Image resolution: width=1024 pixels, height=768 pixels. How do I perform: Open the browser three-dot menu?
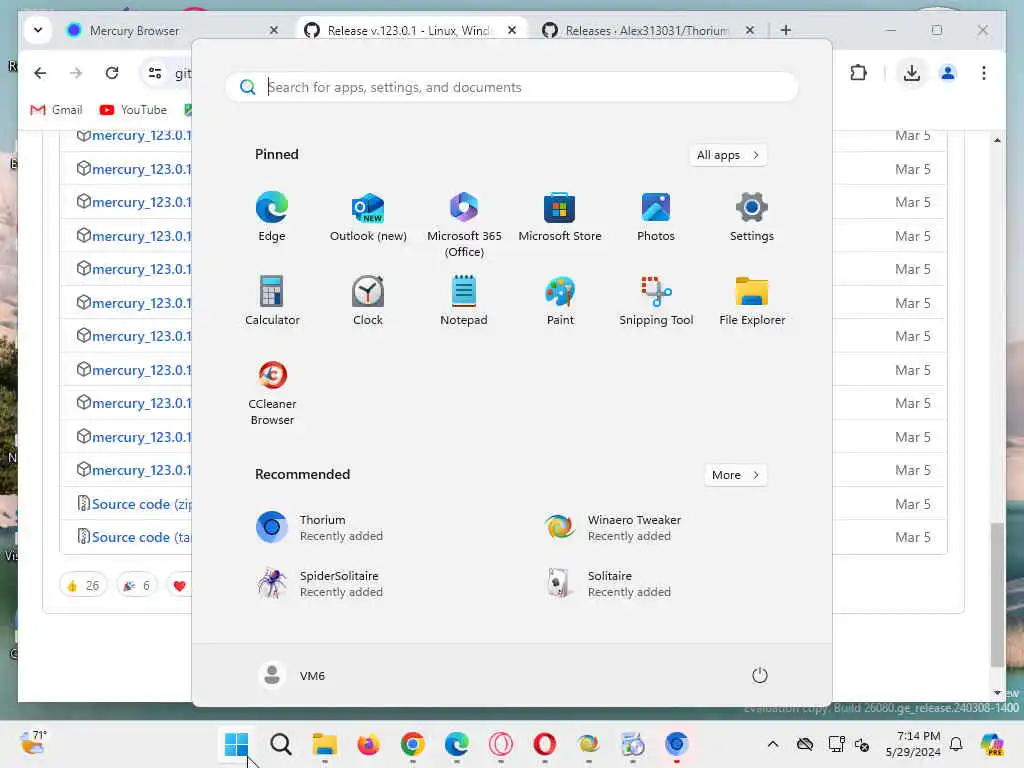coord(984,73)
